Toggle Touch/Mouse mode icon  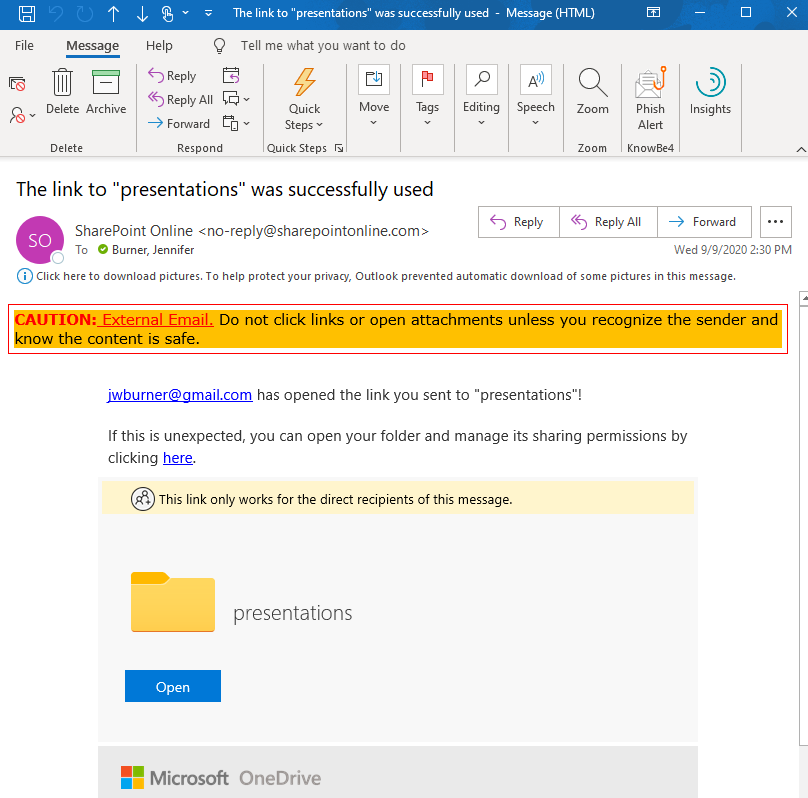point(167,13)
